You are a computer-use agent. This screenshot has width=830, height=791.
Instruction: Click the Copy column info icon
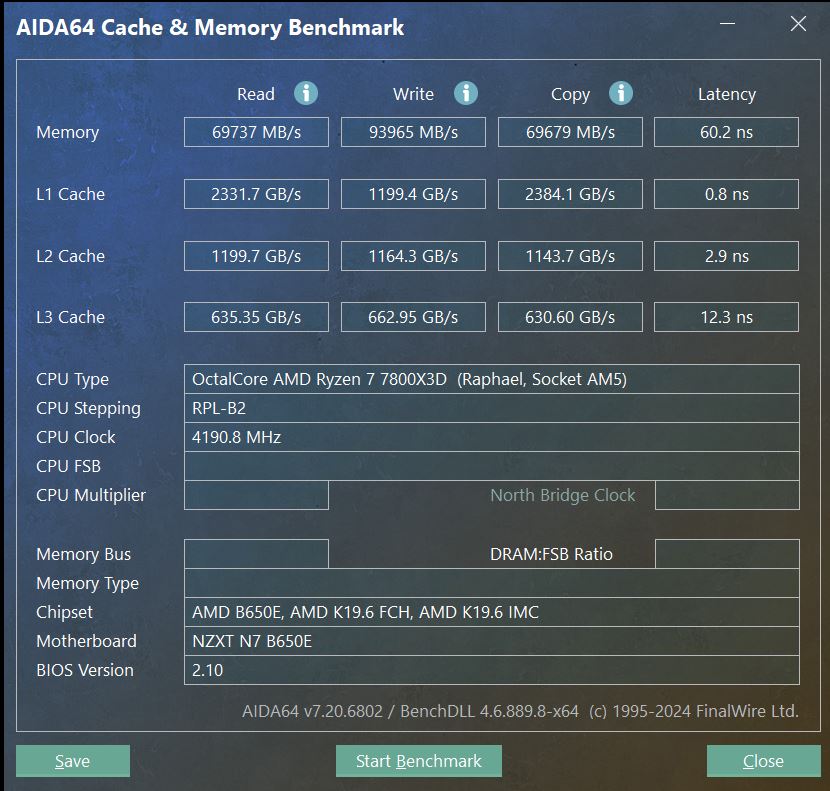(x=621, y=93)
